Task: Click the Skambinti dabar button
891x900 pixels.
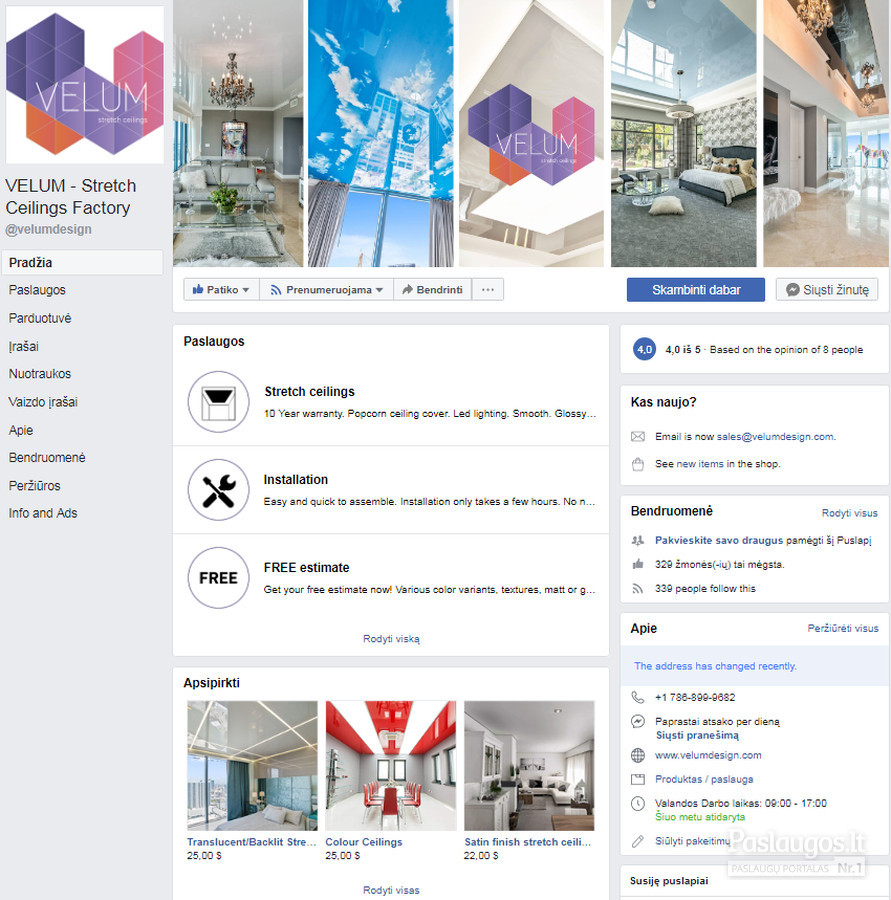Action: [x=696, y=290]
